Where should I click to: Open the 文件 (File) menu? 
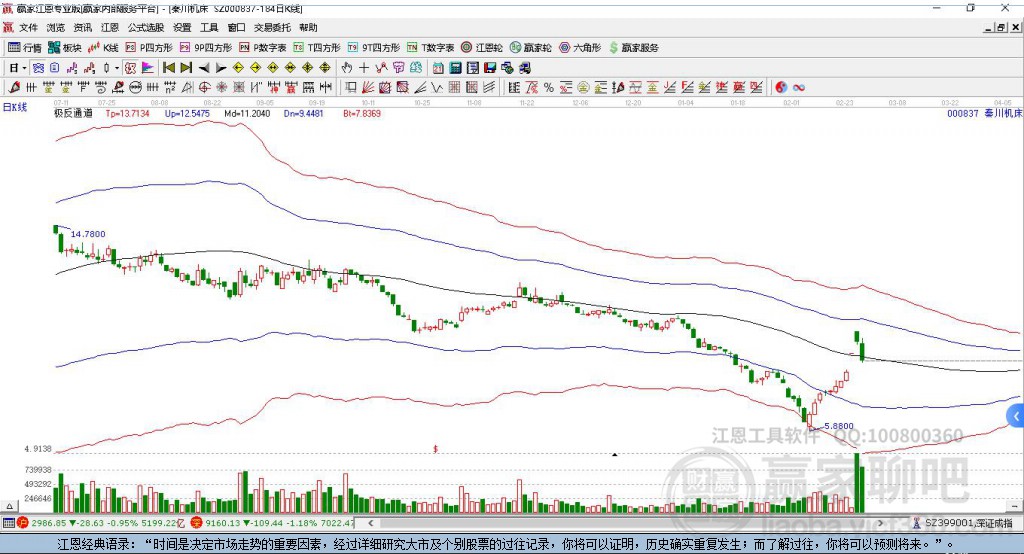pyautogui.click(x=29, y=27)
